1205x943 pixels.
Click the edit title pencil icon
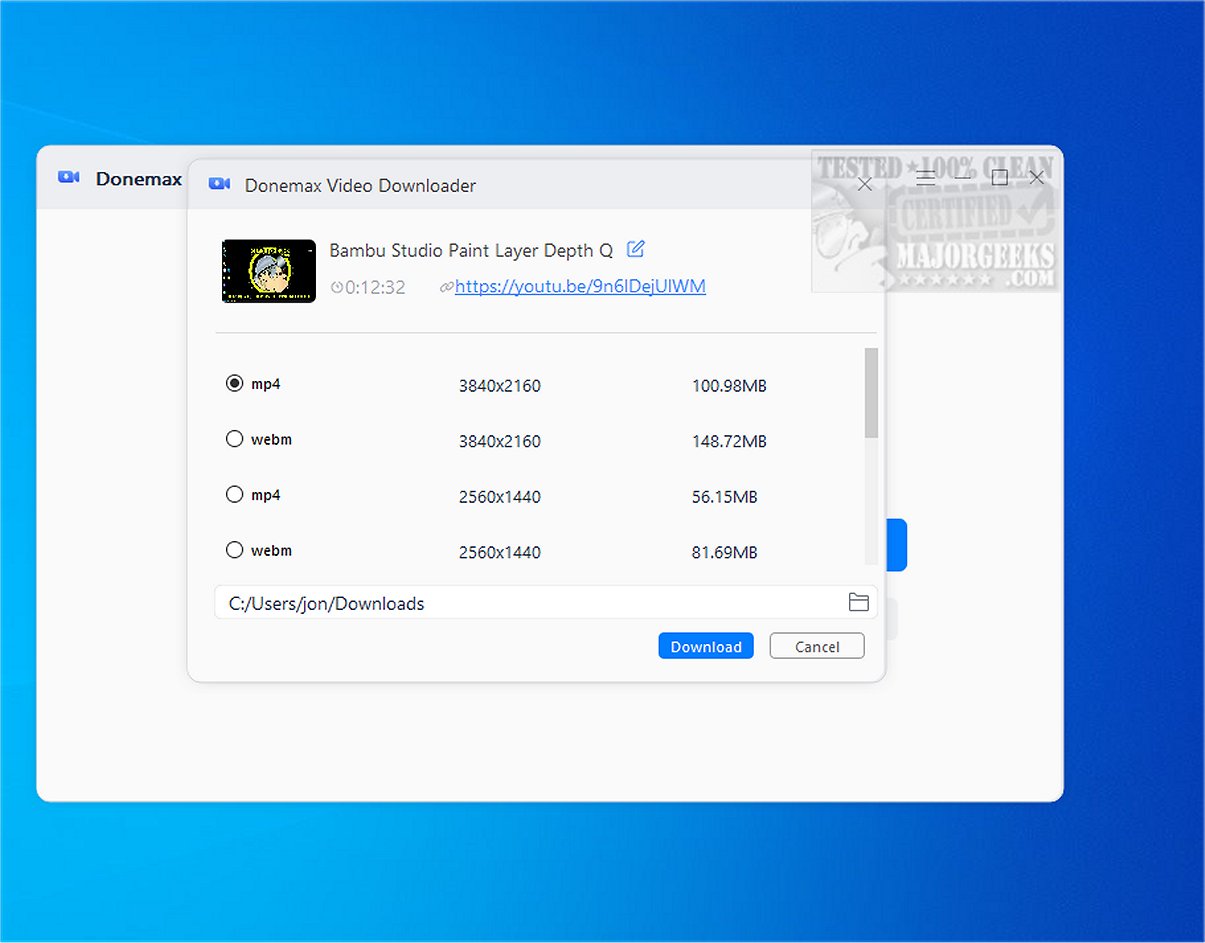pos(635,249)
